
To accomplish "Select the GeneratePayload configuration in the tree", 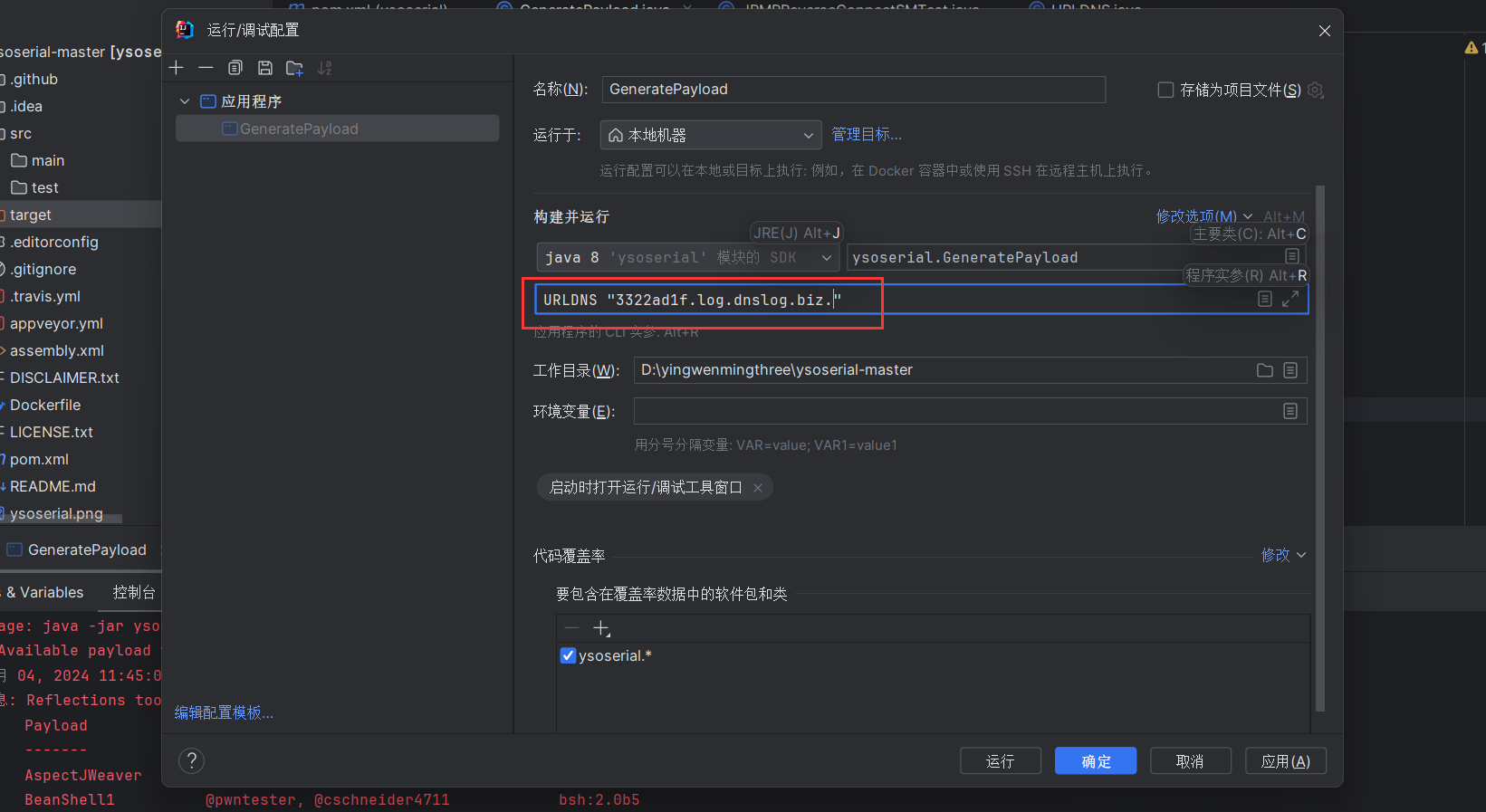I will pyautogui.click(x=337, y=129).
